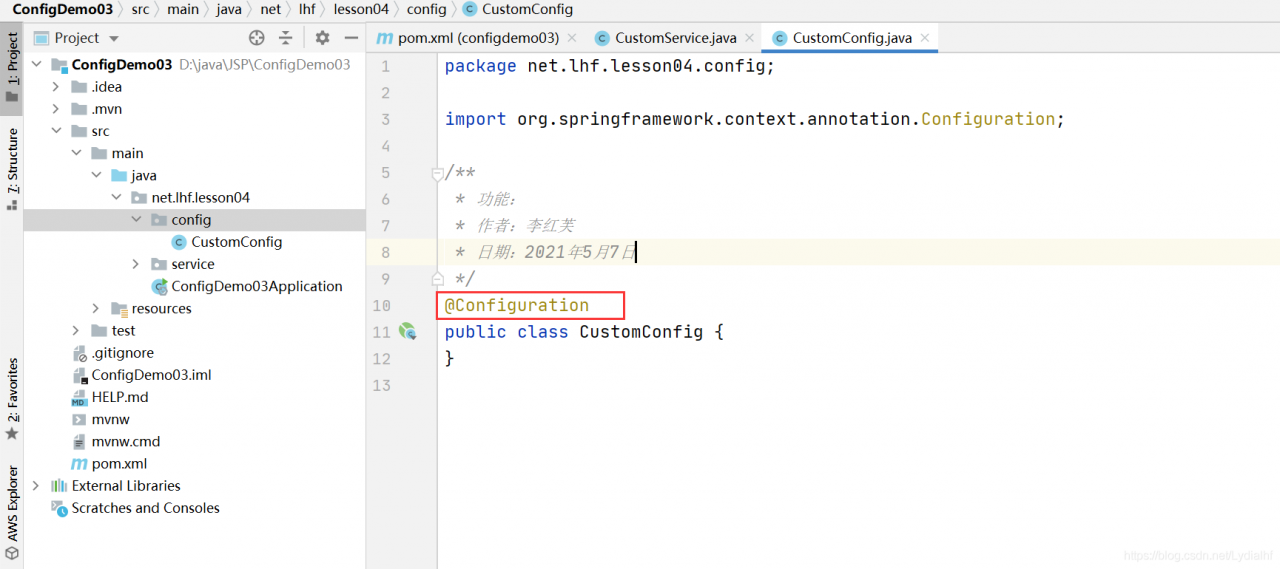
Task: Expand the resources folder
Action: (97, 308)
